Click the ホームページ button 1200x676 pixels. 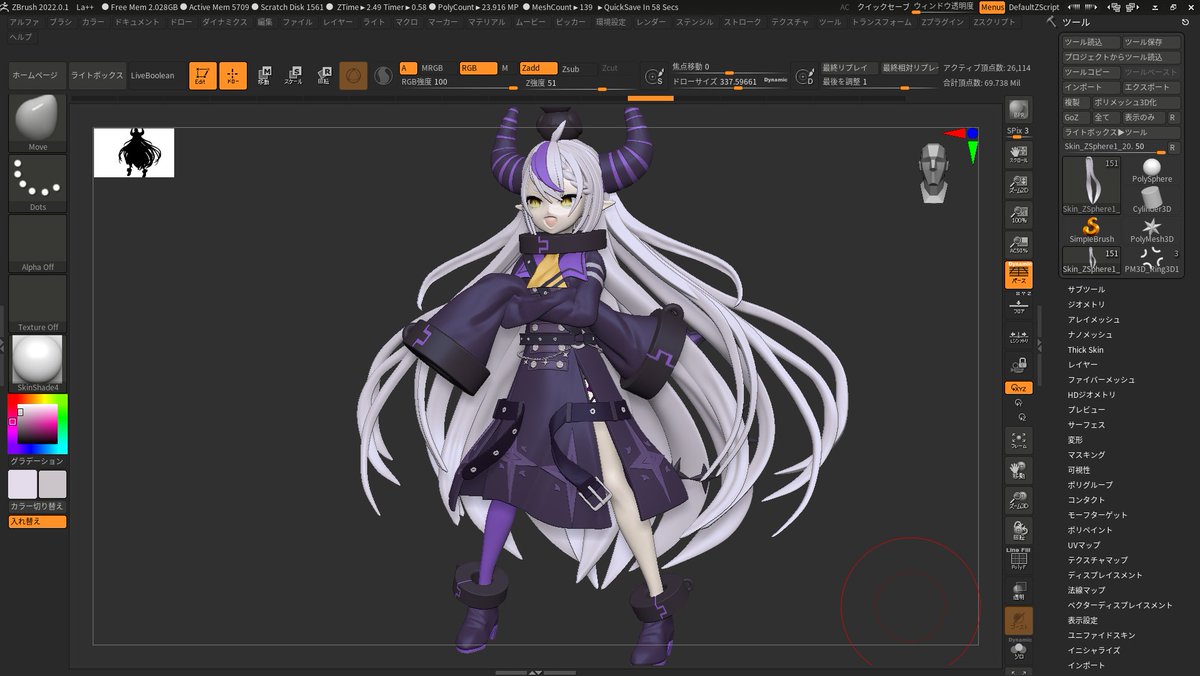point(38,76)
